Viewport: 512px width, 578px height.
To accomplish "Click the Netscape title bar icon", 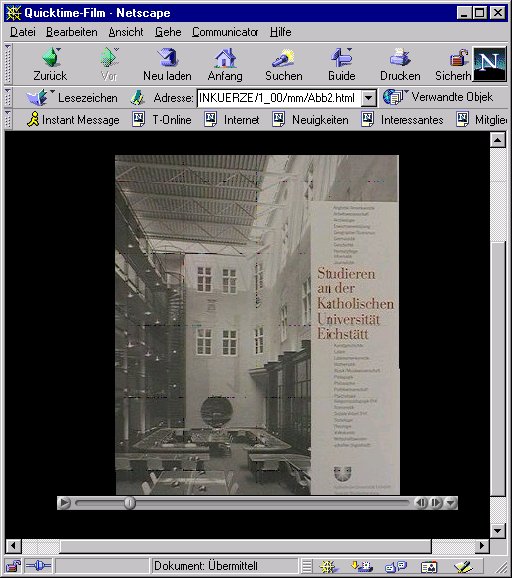I will [x=14, y=13].
